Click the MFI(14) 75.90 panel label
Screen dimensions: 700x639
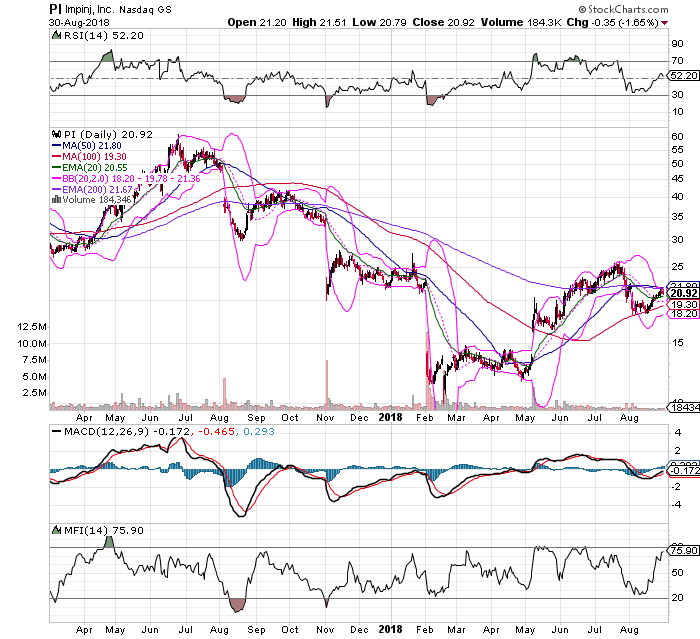tap(104, 530)
